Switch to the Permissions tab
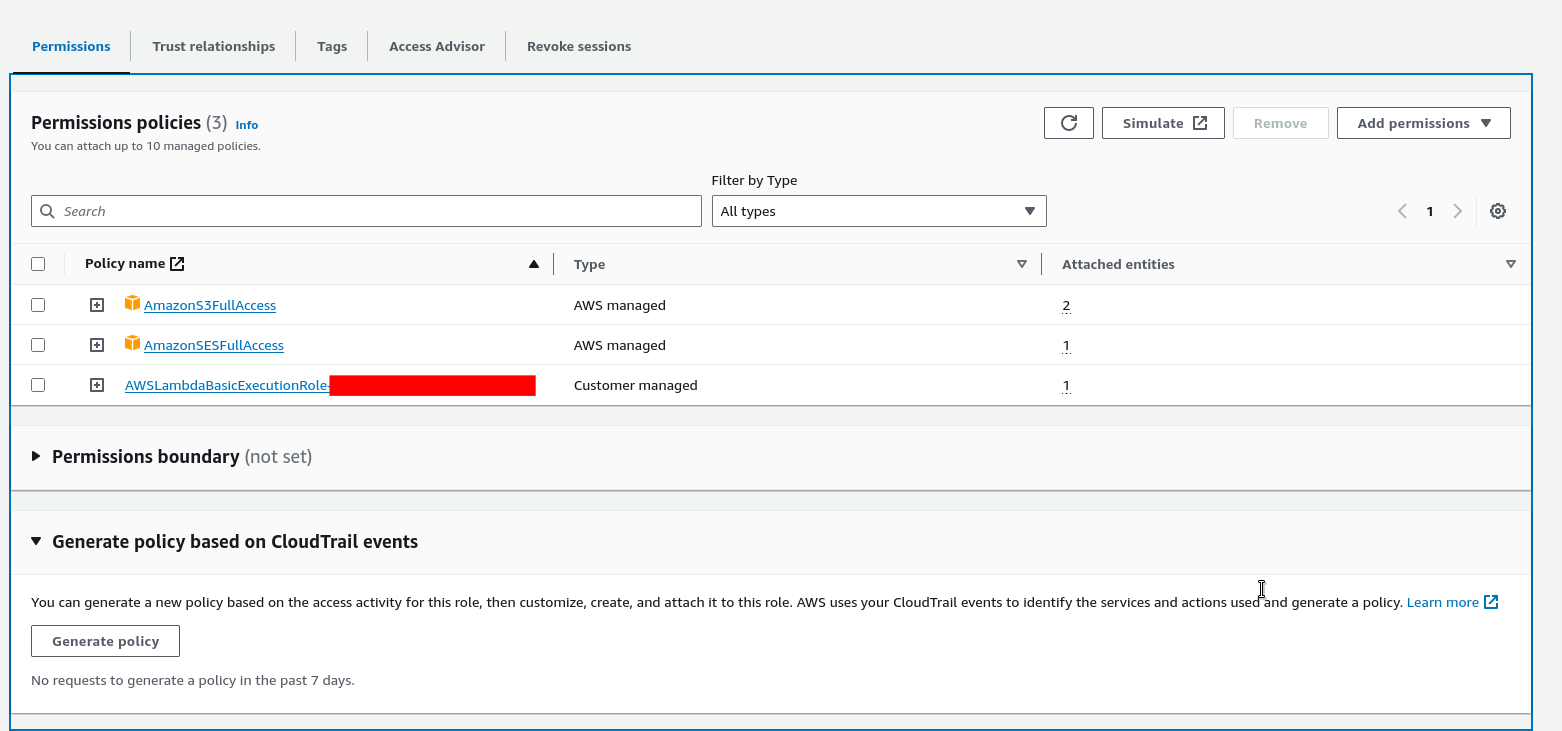 pos(71,46)
